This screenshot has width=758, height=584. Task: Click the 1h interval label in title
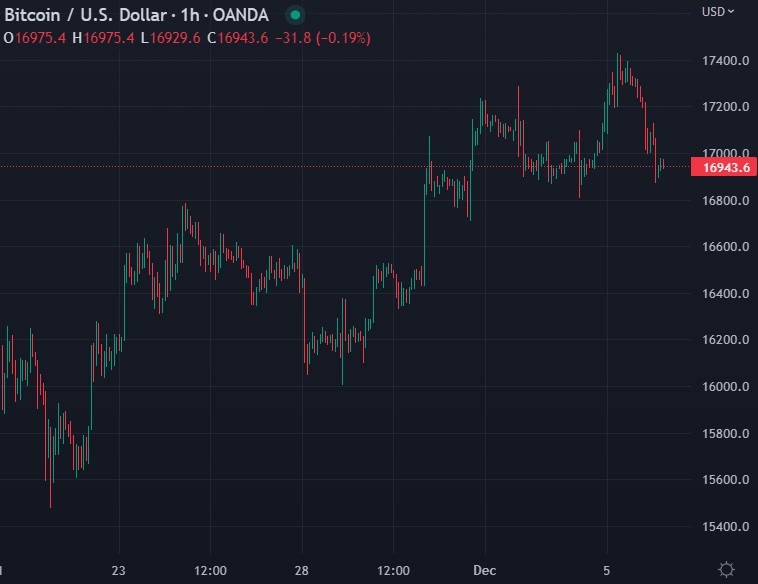click(x=186, y=16)
